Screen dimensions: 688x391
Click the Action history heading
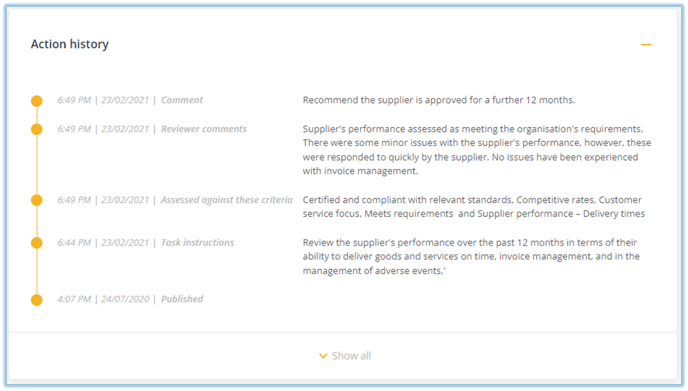(x=70, y=44)
